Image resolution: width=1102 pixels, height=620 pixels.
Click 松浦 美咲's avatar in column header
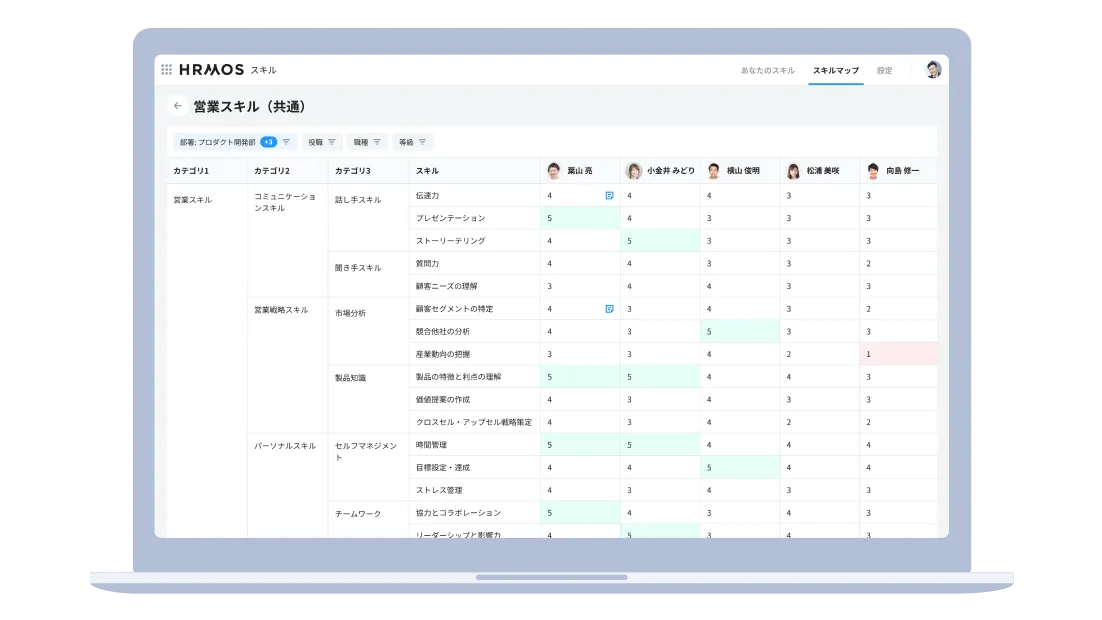point(793,171)
